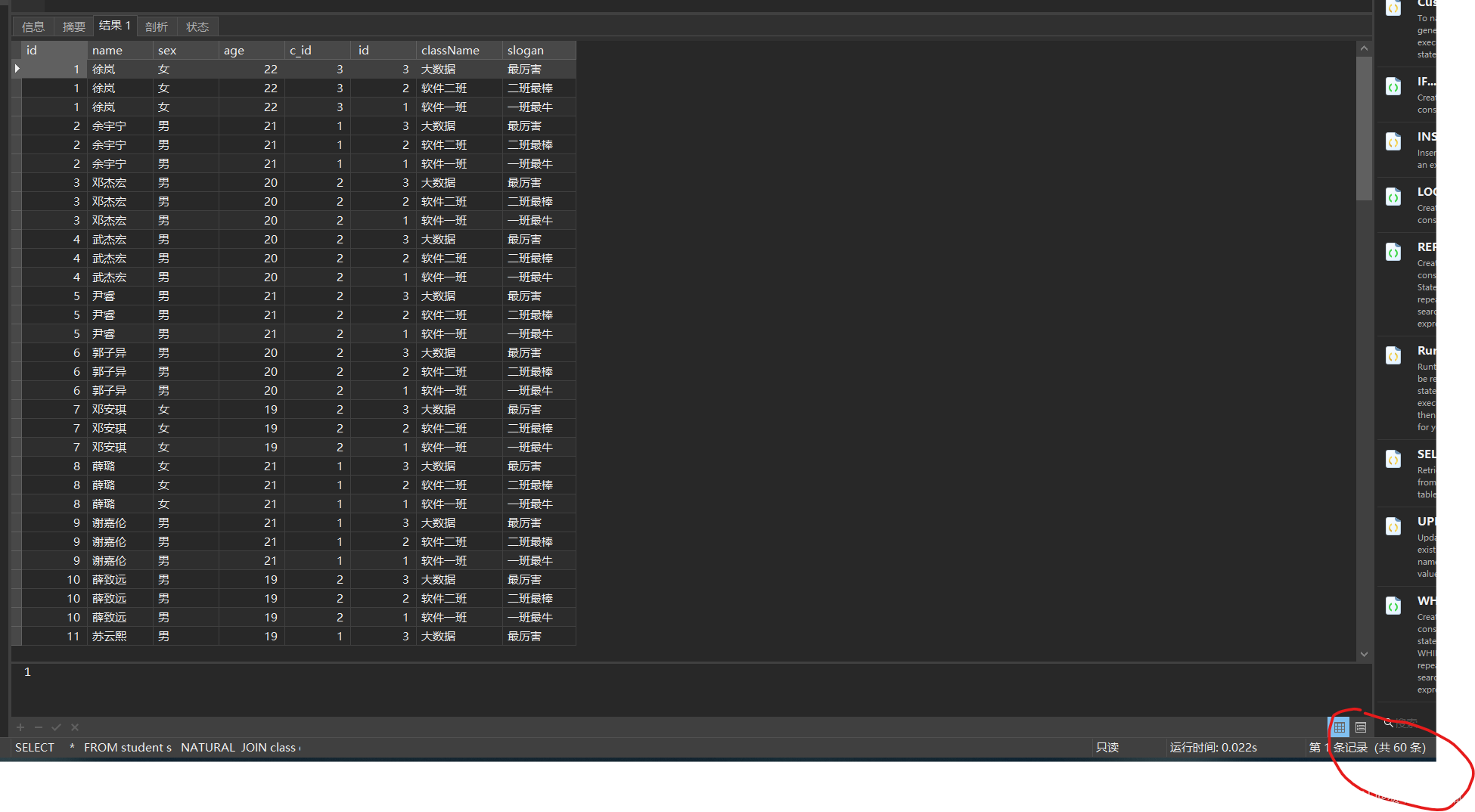Click the results scrollbar up arrow
The height and width of the screenshot is (812, 1475).
coord(1364,48)
